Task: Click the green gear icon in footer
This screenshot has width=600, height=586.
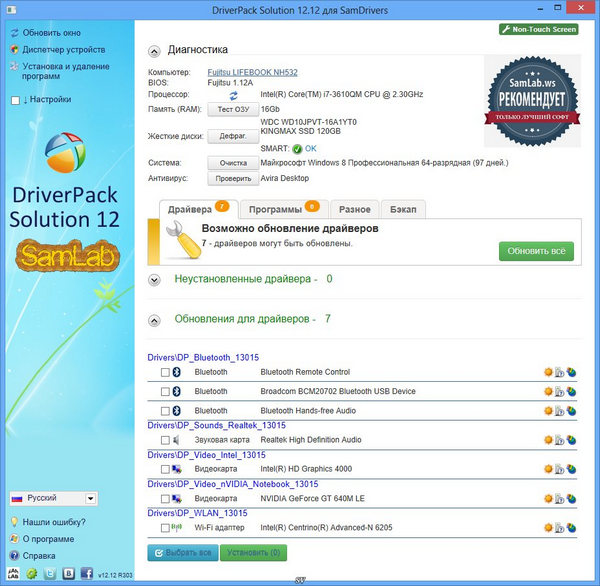Action: (32, 573)
